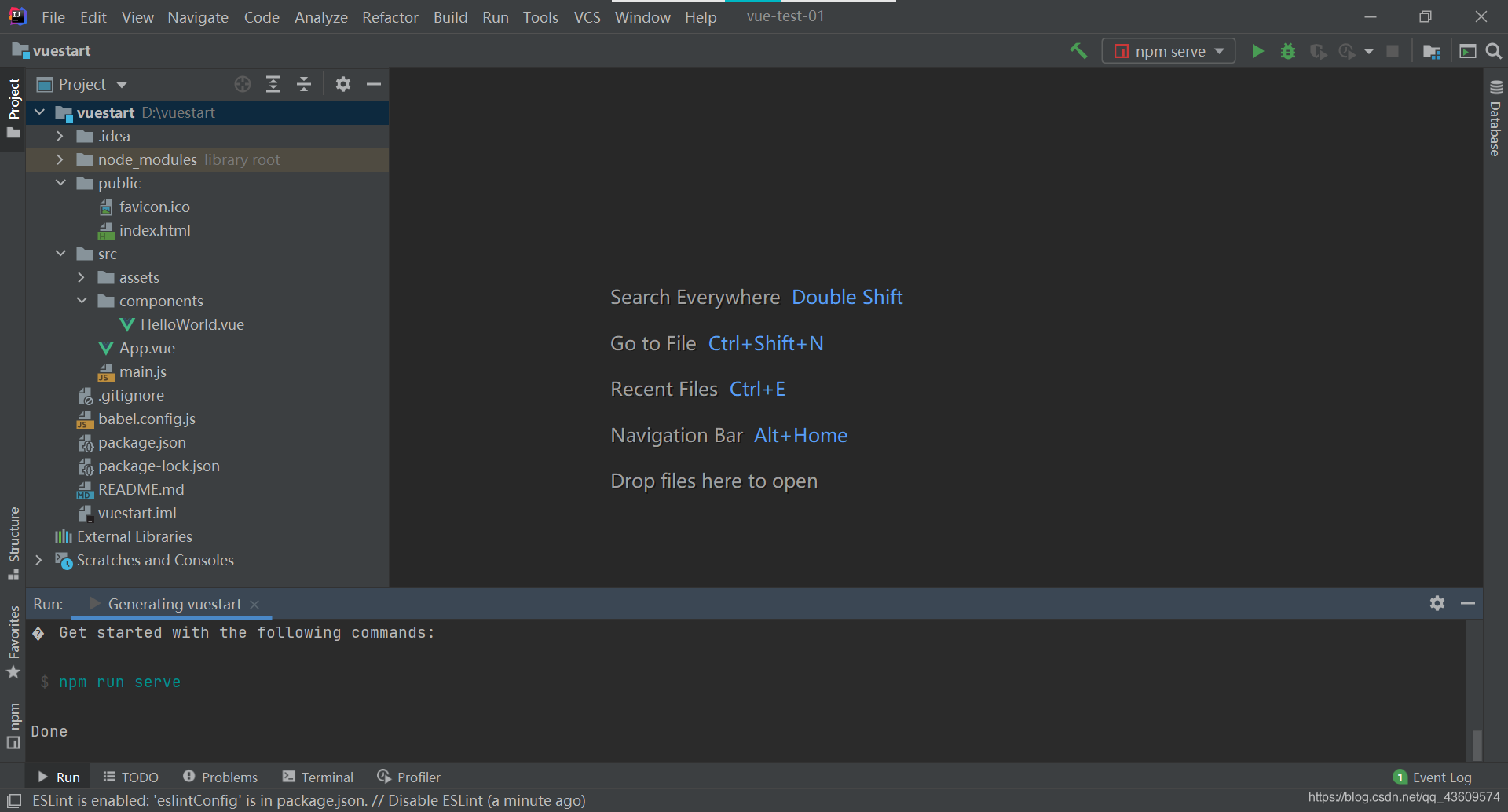1508x812 pixels.
Task: Open the Event Log
Action: (1433, 777)
